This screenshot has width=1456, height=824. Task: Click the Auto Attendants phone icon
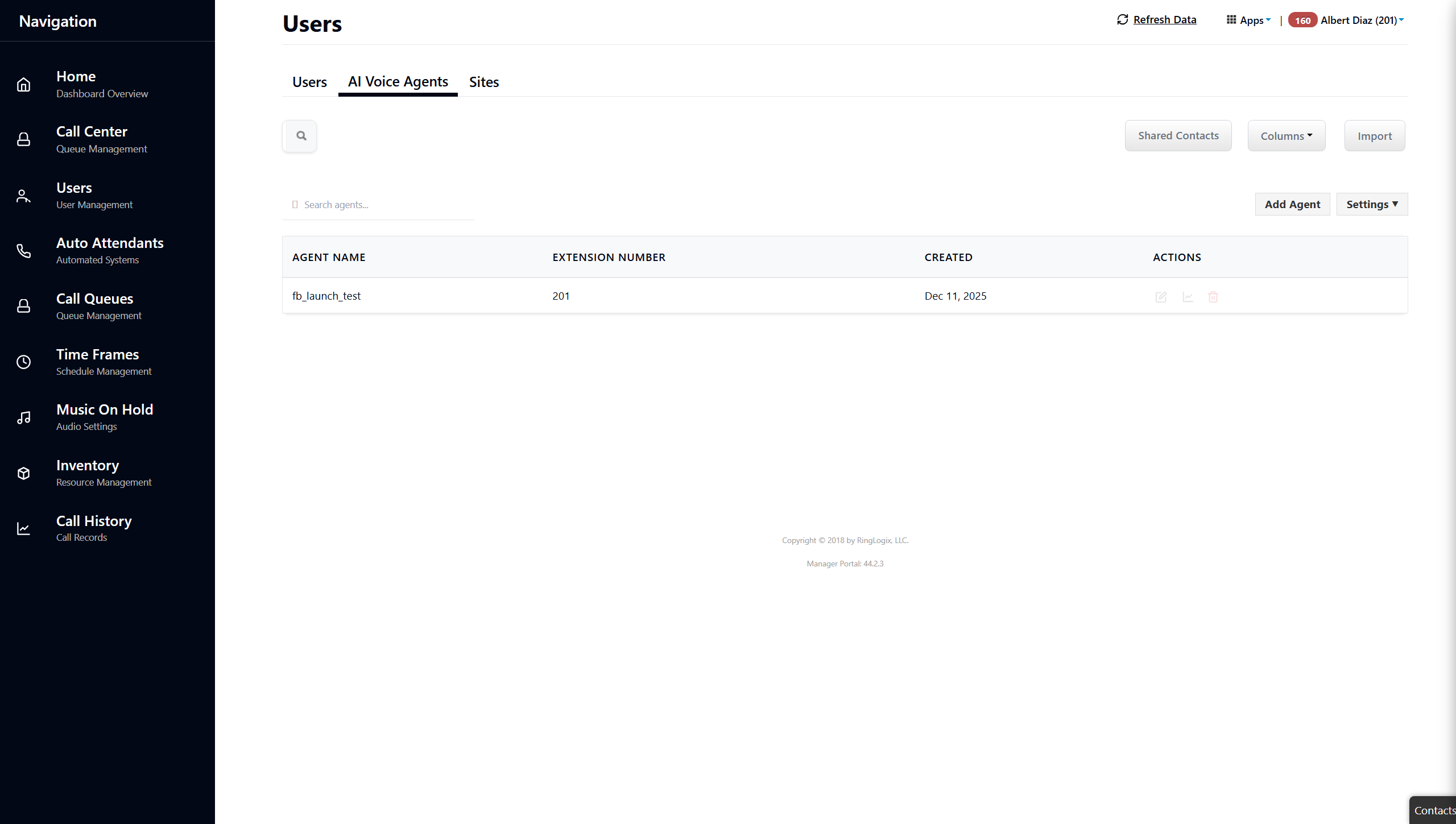(x=23, y=251)
